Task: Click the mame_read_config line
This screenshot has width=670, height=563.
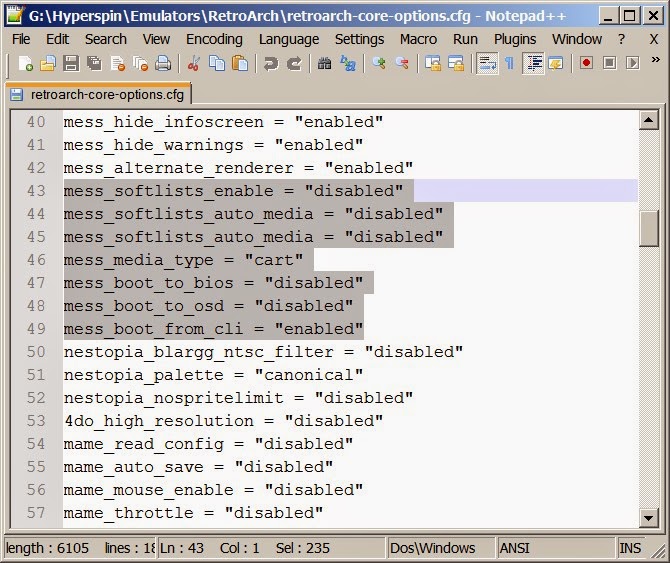Action: [208, 444]
